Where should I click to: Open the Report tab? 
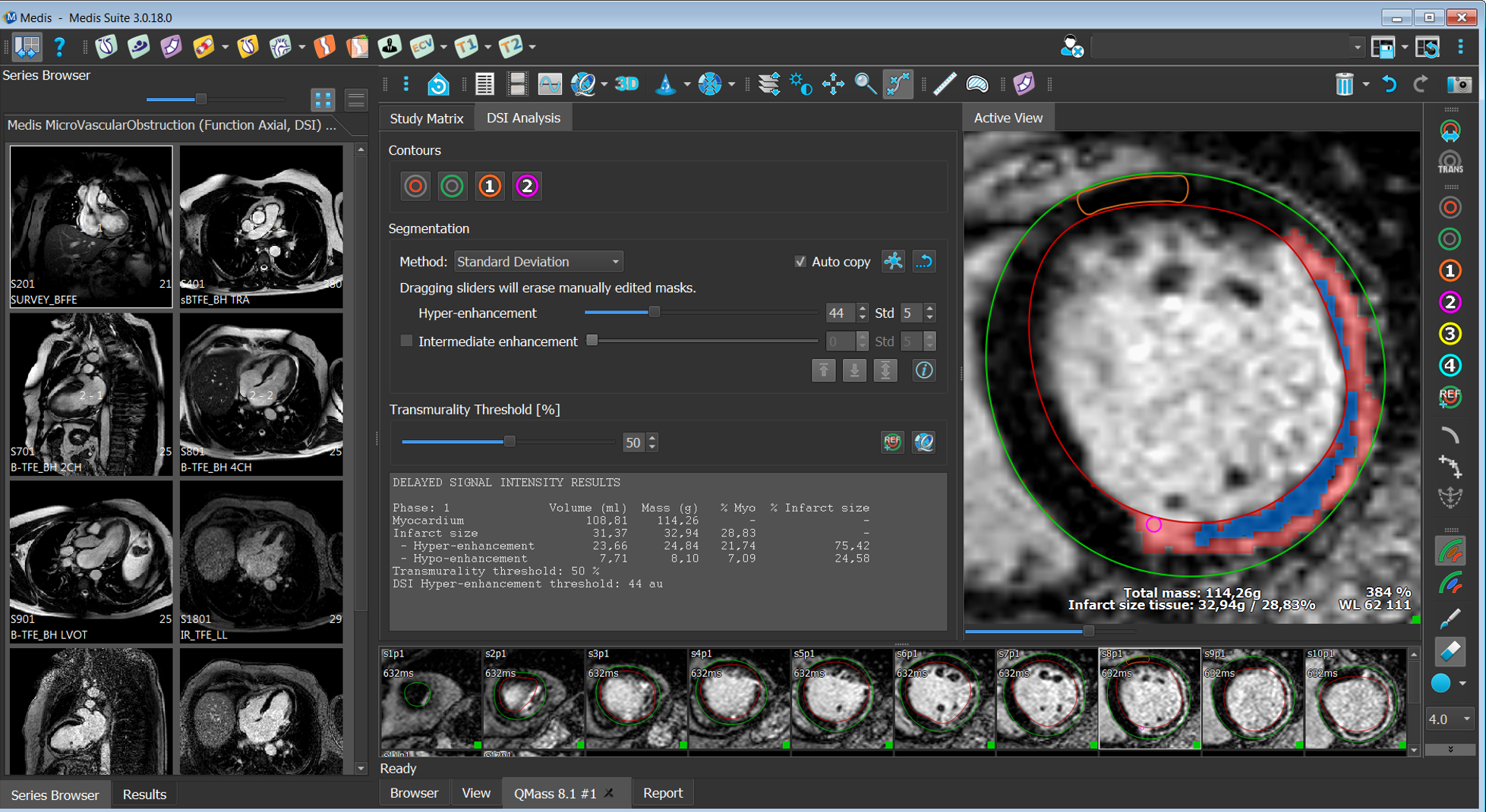pyautogui.click(x=662, y=793)
